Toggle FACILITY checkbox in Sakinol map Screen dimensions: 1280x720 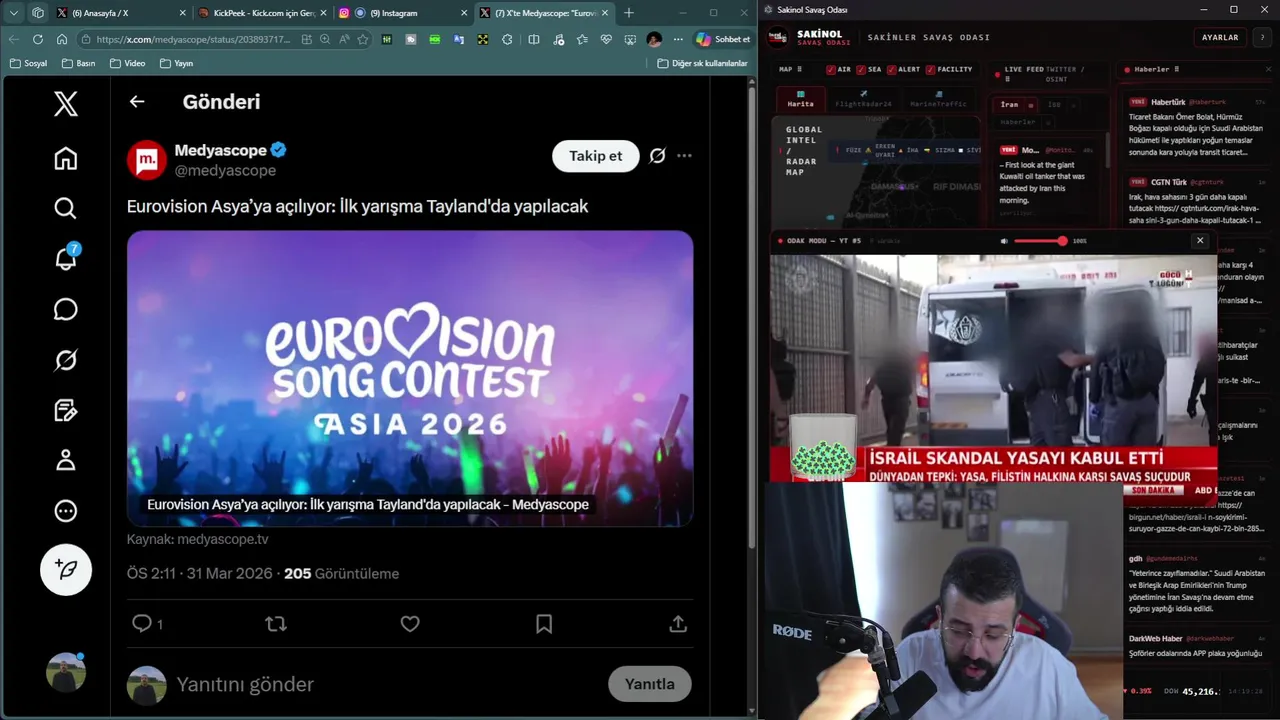(930, 70)
